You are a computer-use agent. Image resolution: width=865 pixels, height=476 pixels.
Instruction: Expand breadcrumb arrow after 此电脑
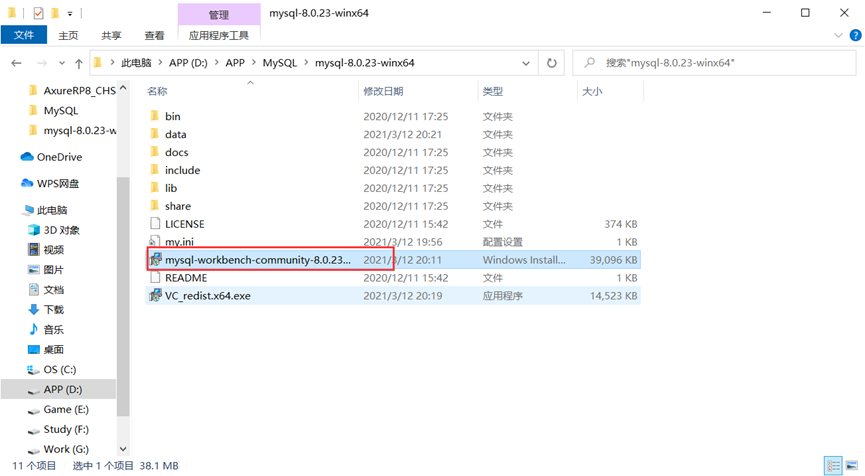coord(160,63)
